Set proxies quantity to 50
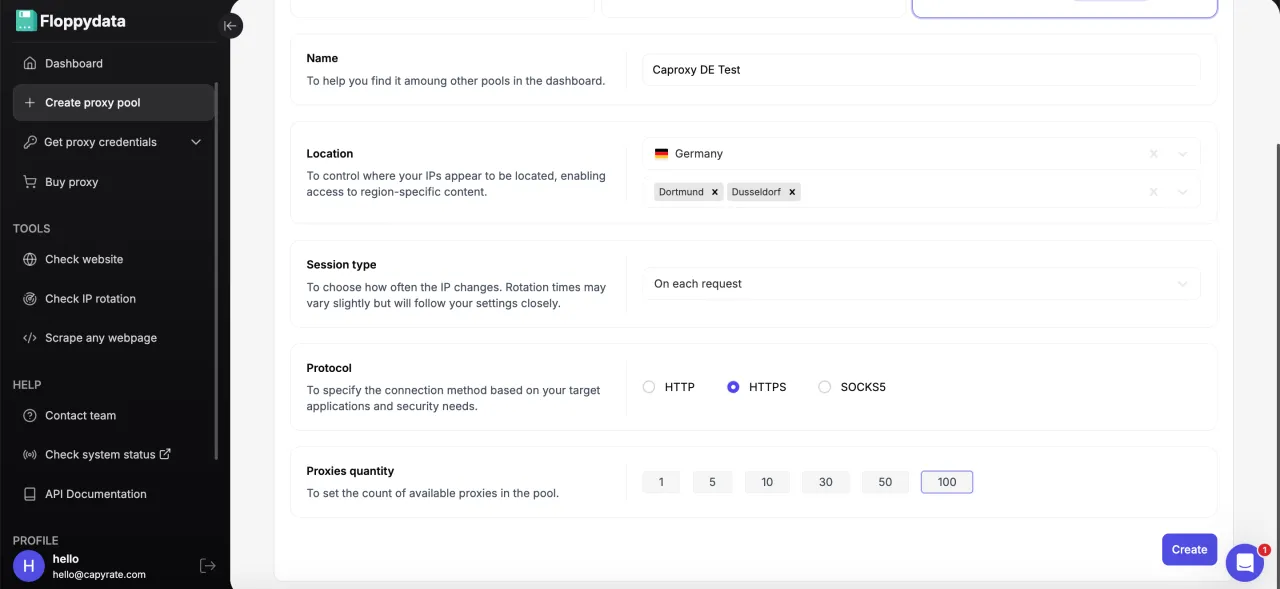Viewport: 1280px width, 589px height. pyautogui.click(x=885, y=482)
